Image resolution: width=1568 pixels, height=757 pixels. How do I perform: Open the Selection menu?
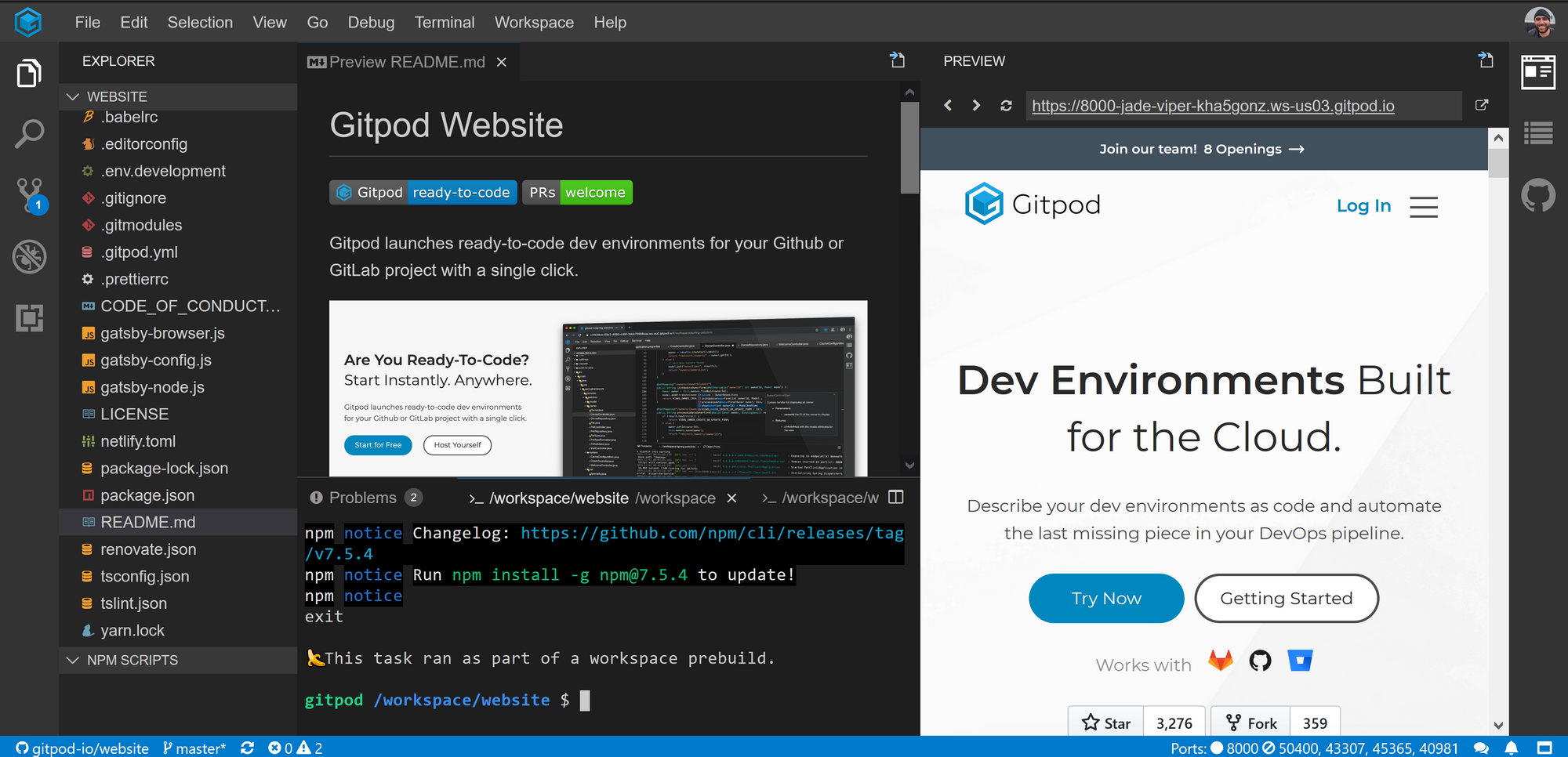[x=200, y=22]
